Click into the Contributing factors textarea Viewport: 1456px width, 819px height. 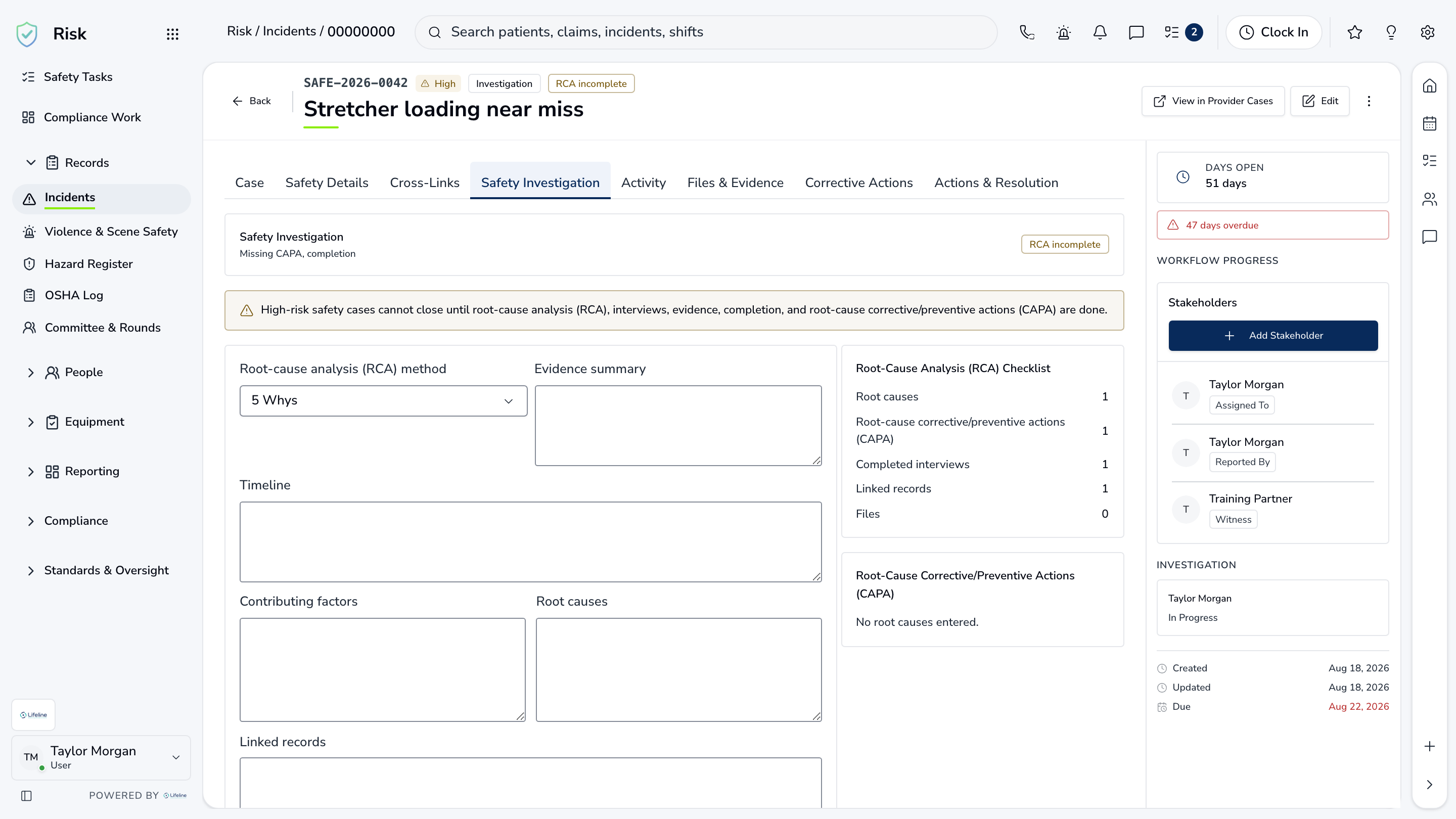tap(382, 670)
